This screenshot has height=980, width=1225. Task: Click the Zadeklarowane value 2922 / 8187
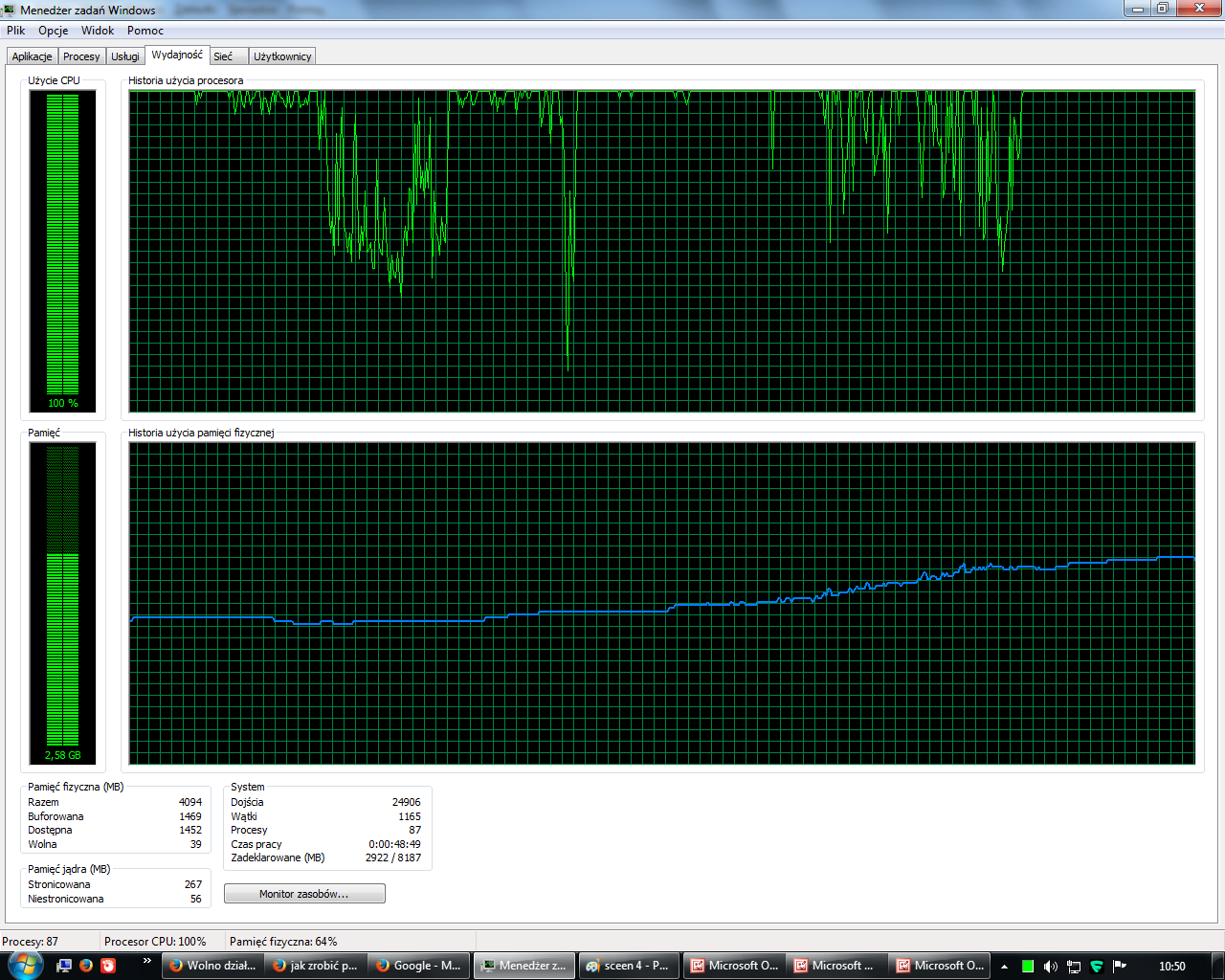coord(393,857)
